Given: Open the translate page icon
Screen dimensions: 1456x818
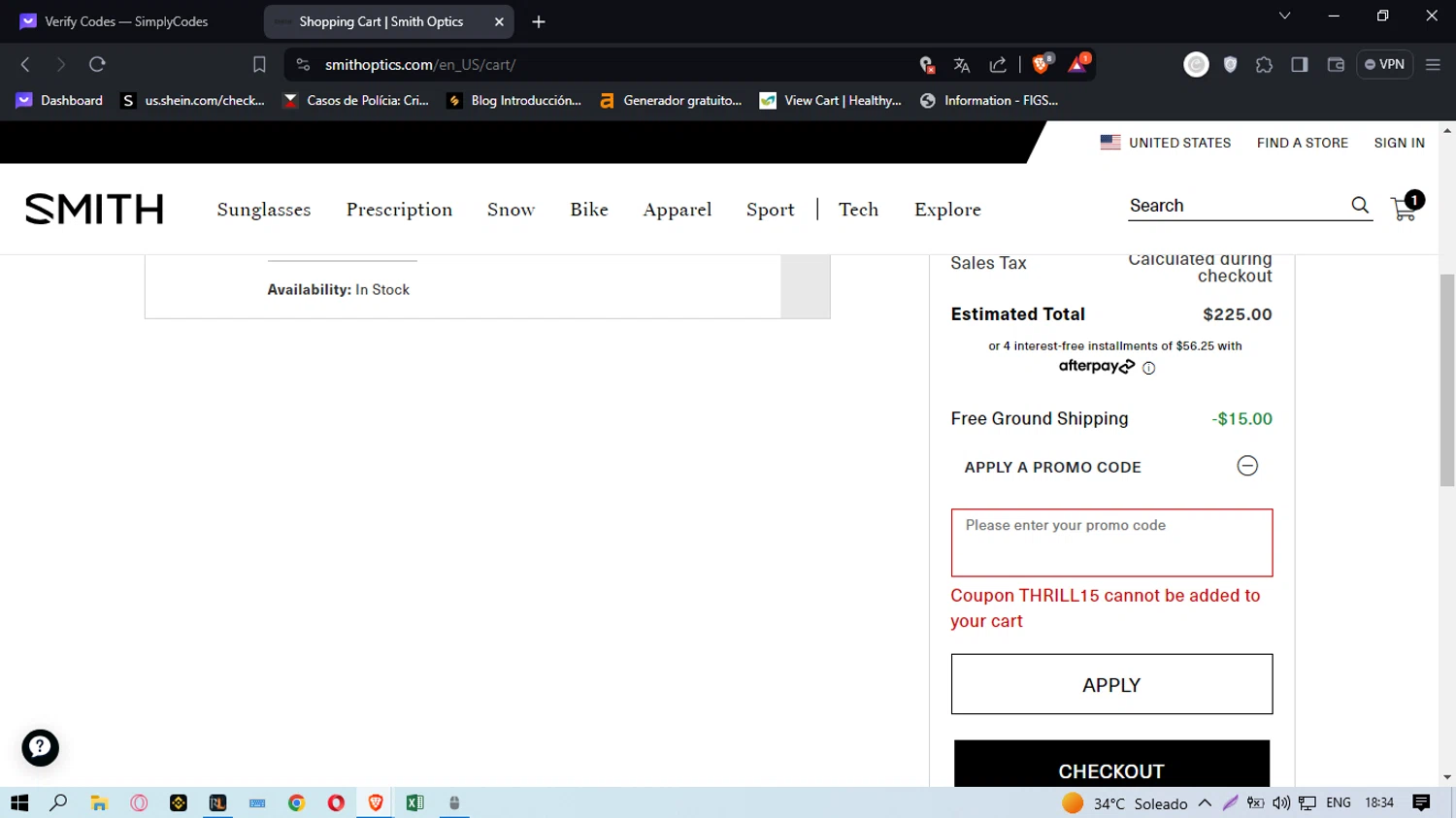Looking at the screenshot, I should (962, 65).
